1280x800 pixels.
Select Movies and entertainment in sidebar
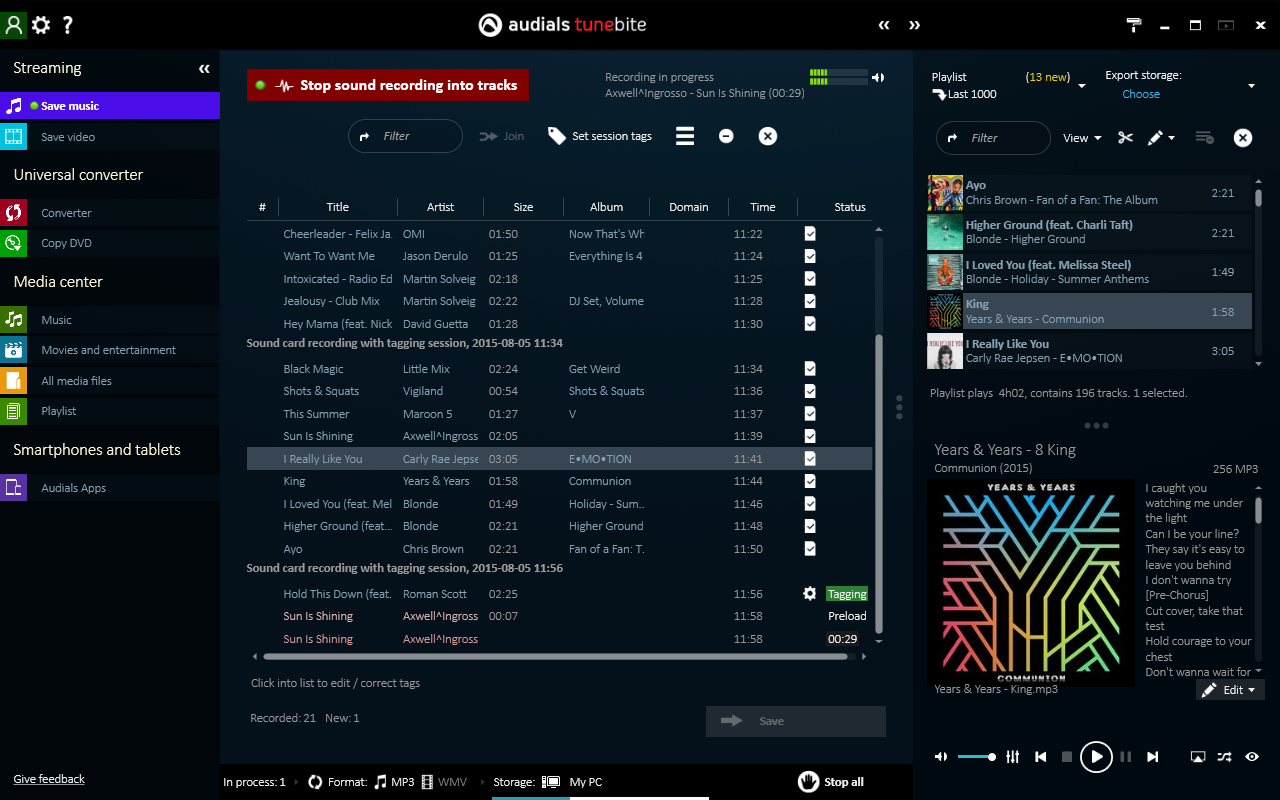[x=108, y=350]
